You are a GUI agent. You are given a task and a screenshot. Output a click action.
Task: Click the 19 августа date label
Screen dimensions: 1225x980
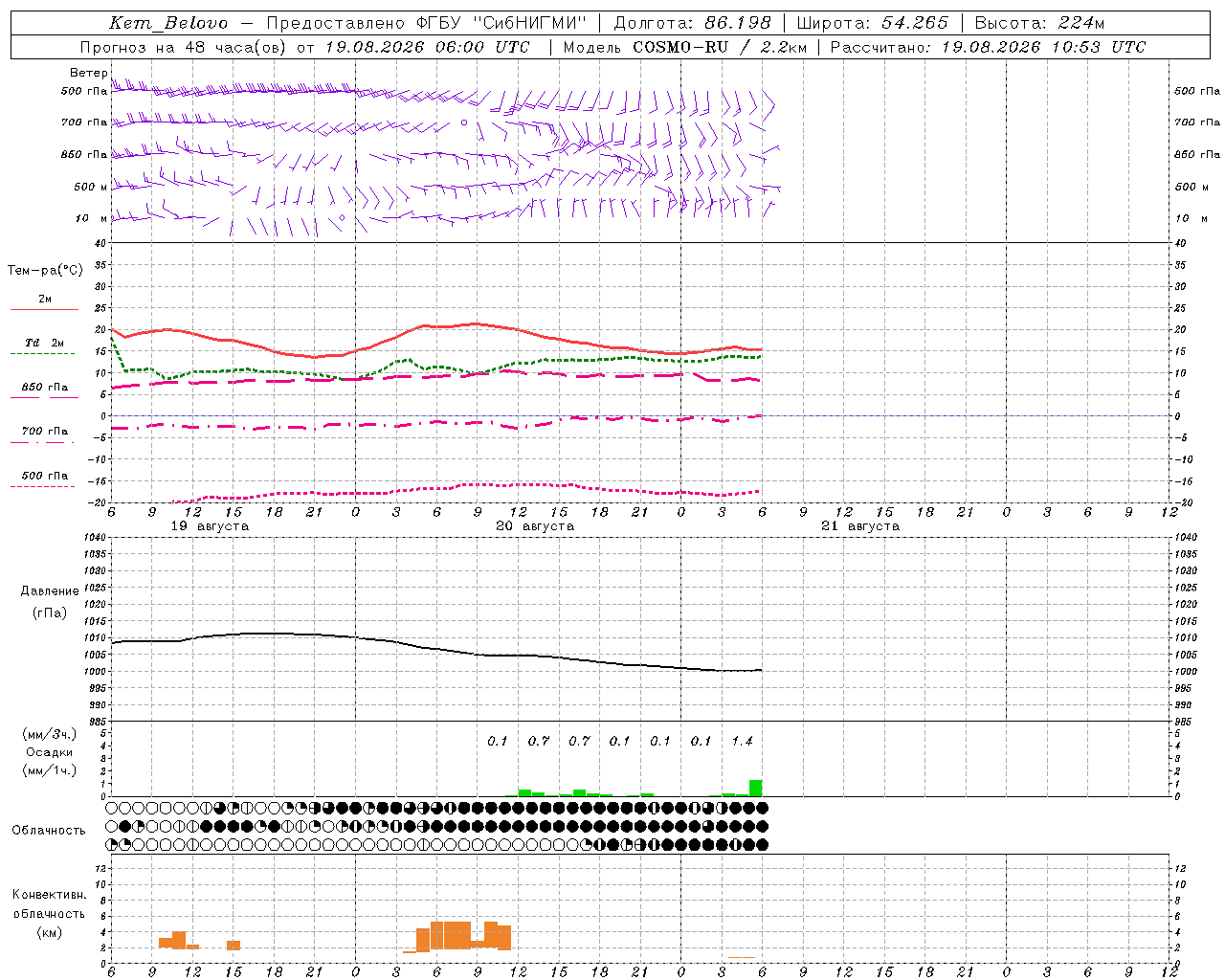[210, 526]
